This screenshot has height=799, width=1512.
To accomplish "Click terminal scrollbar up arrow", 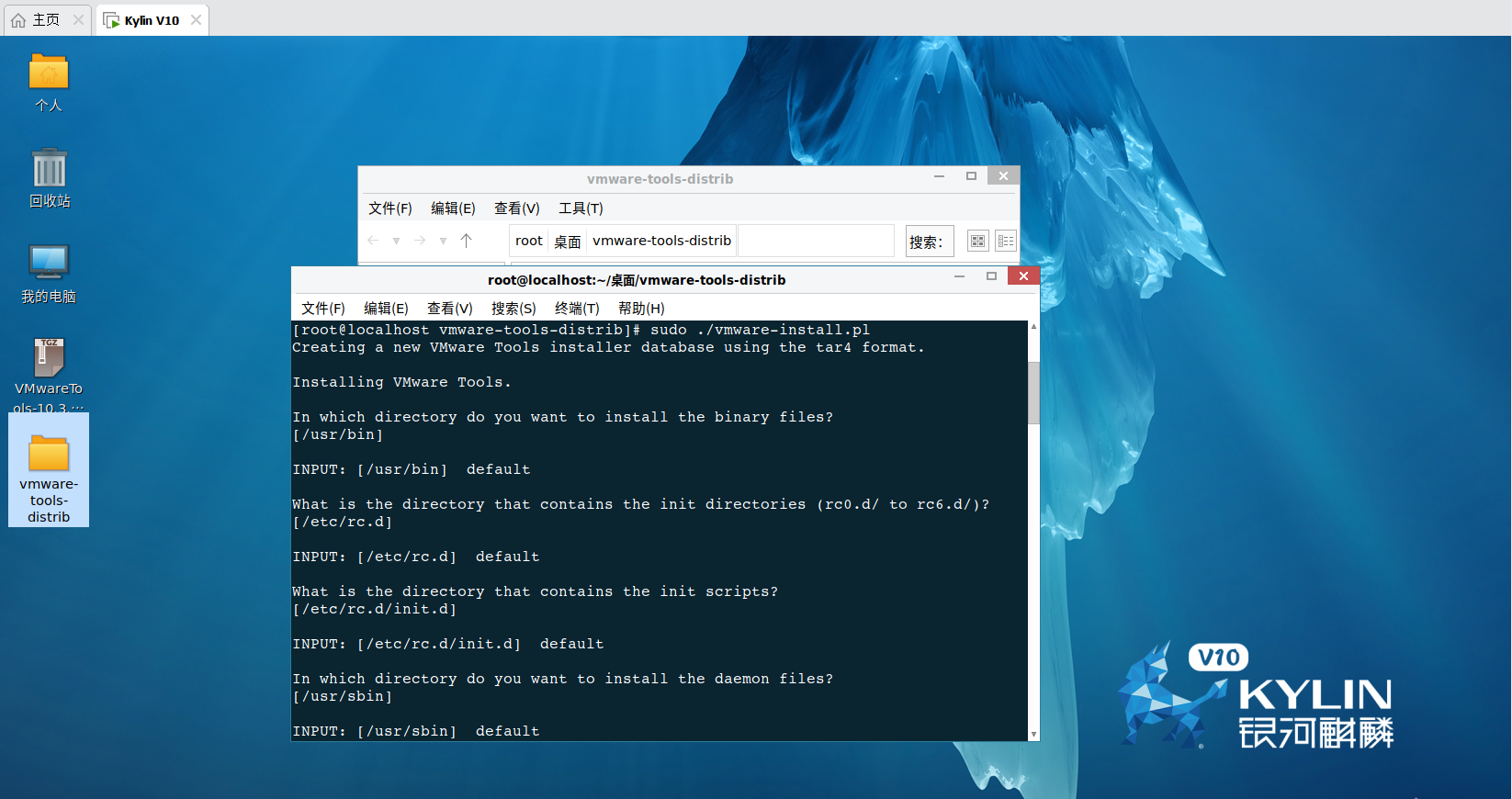I will click(1033, 326).
